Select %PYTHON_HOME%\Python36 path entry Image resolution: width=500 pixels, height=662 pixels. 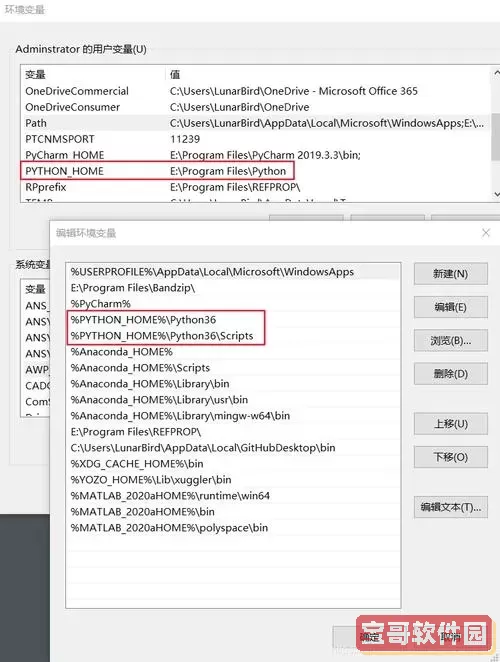233,320
